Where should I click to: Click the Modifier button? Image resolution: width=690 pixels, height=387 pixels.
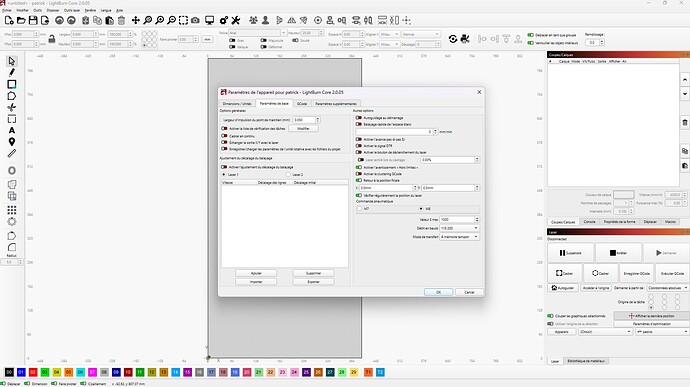303,129
